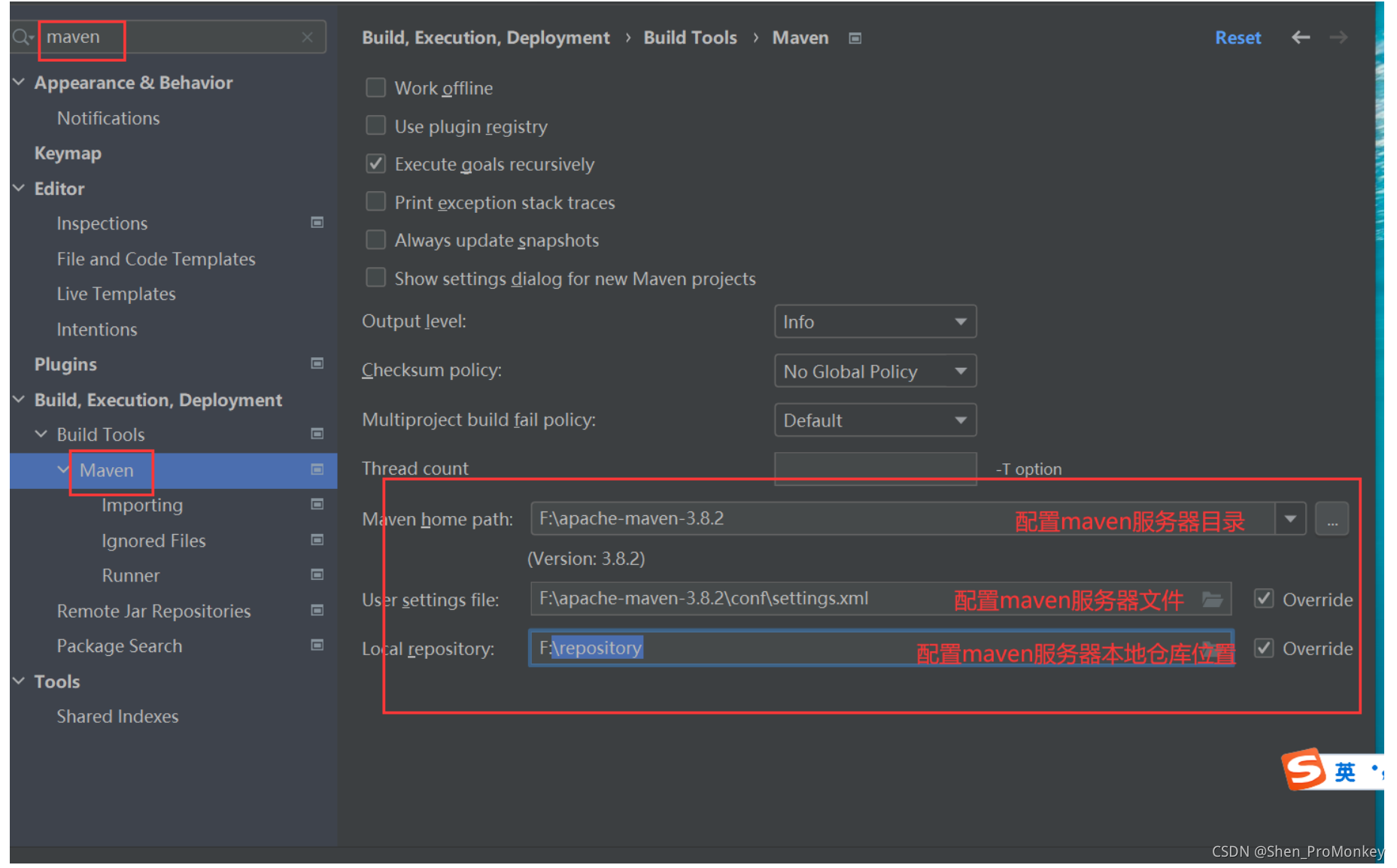
Task: Click the User settings file path field
Action: click(881, 599)
